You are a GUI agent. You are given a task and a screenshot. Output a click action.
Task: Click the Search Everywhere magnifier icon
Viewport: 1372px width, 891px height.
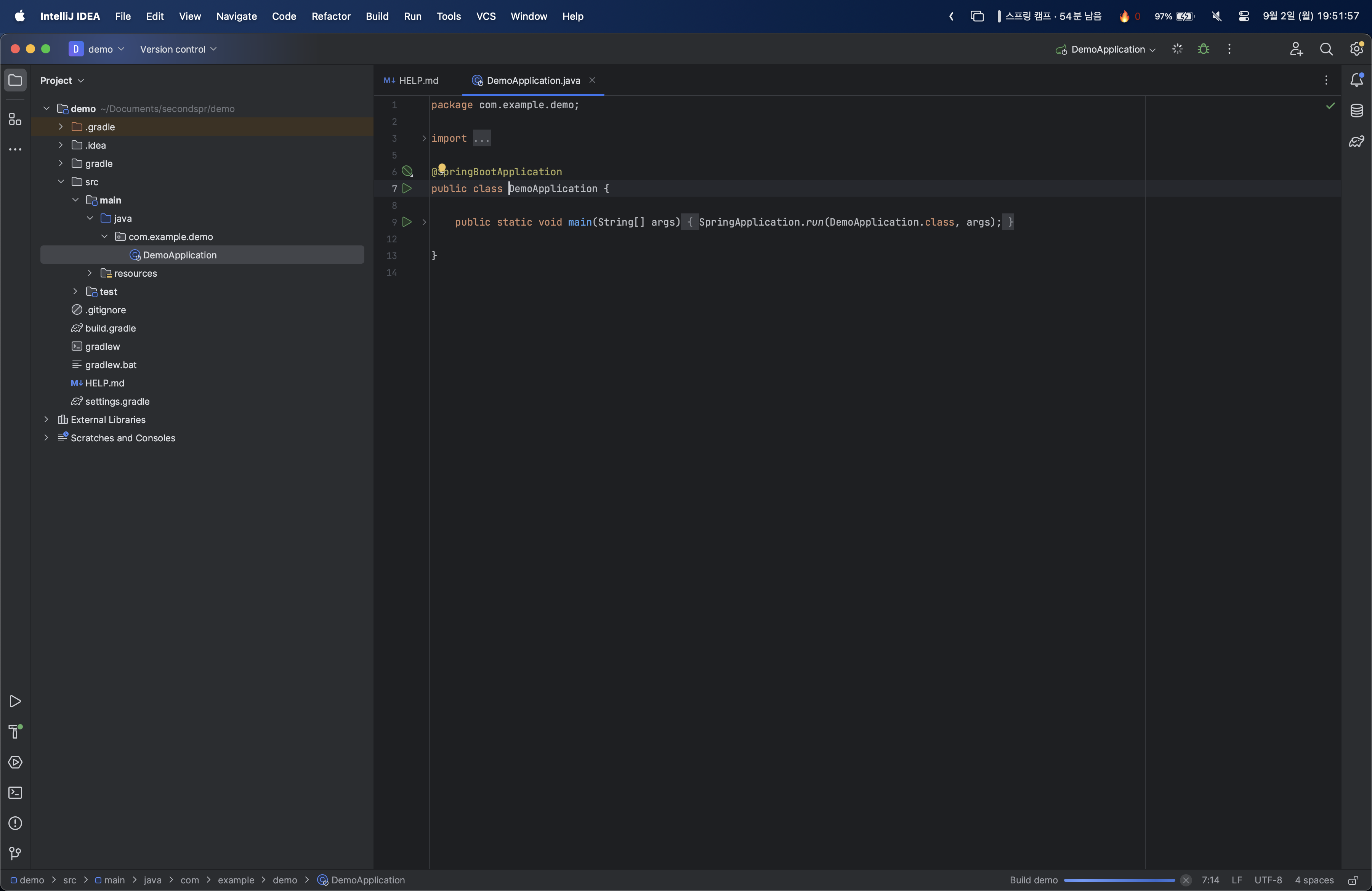coord(1326,49)
